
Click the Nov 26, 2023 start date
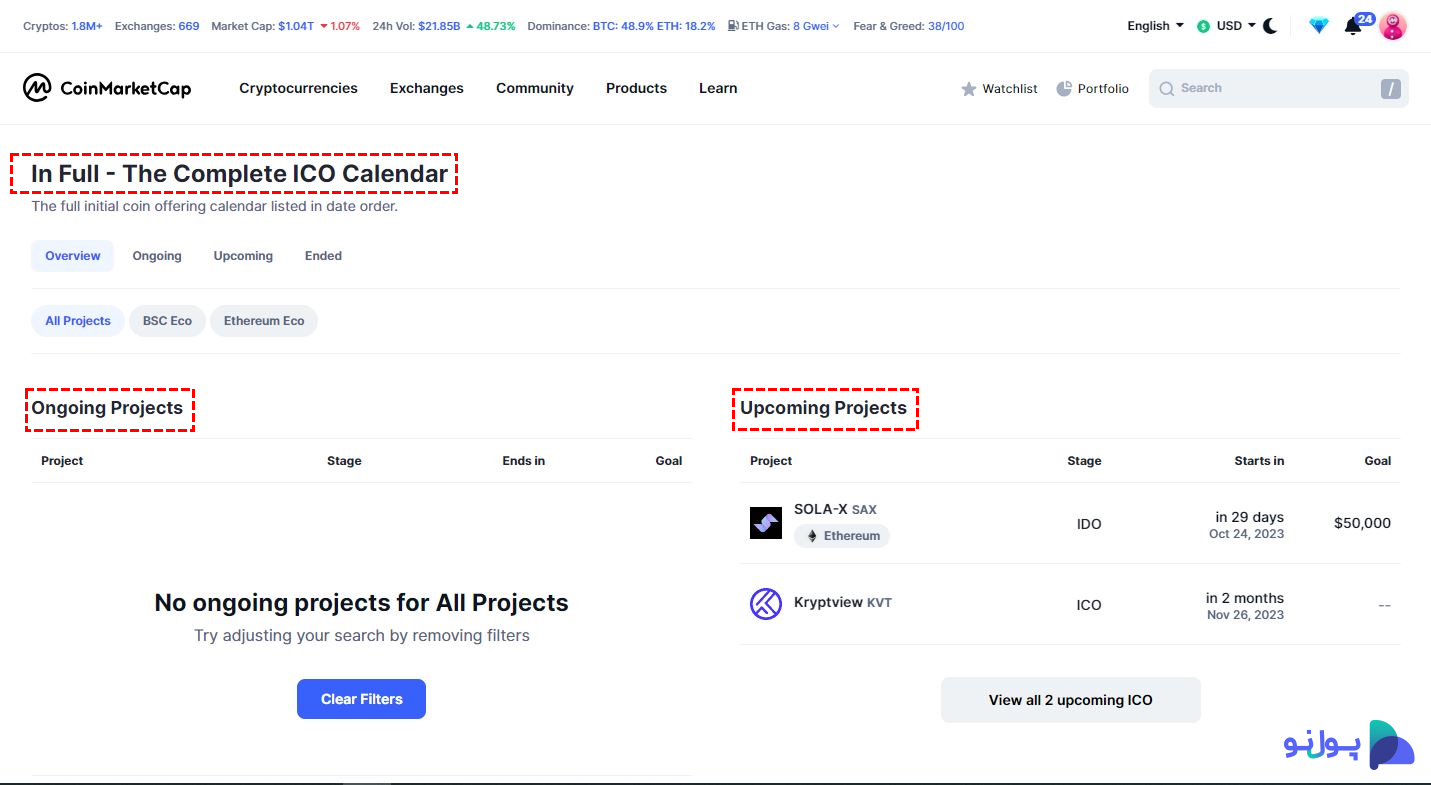point(1245,615)
